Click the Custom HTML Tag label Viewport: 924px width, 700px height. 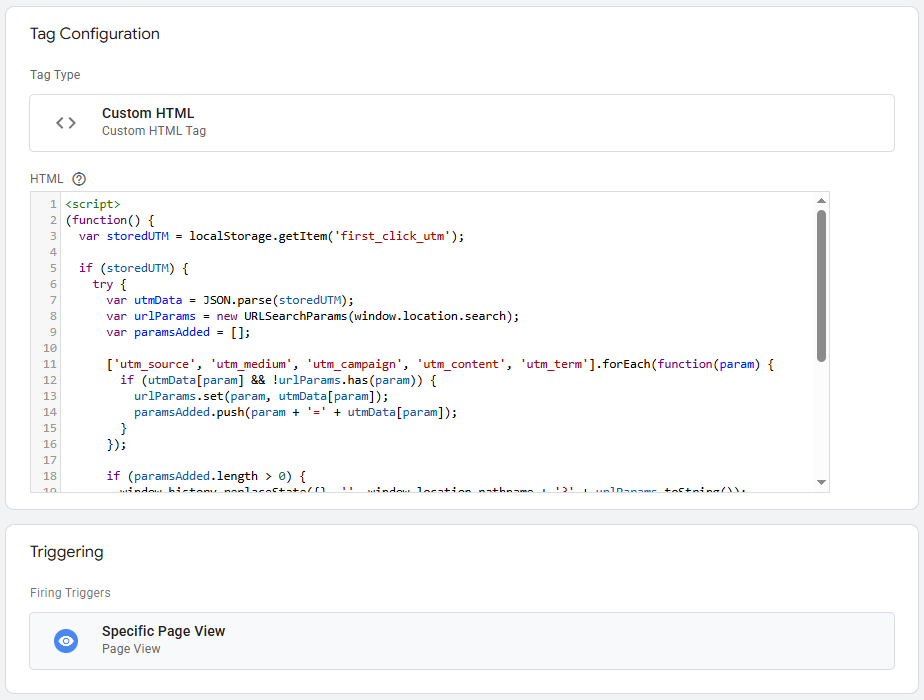[x=152, y=131]
